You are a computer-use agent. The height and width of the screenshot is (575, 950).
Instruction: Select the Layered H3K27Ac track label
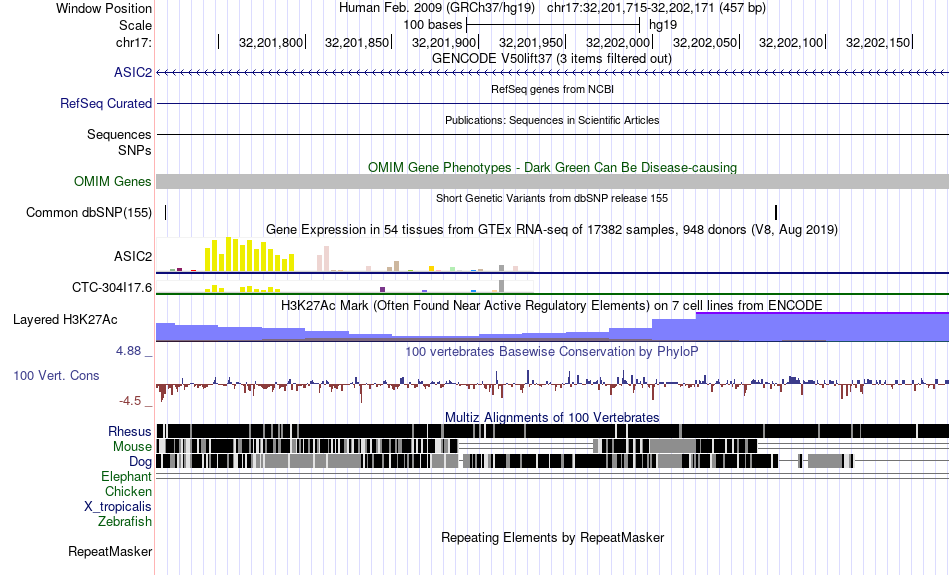pyautogui.click(x=65, y=319)
